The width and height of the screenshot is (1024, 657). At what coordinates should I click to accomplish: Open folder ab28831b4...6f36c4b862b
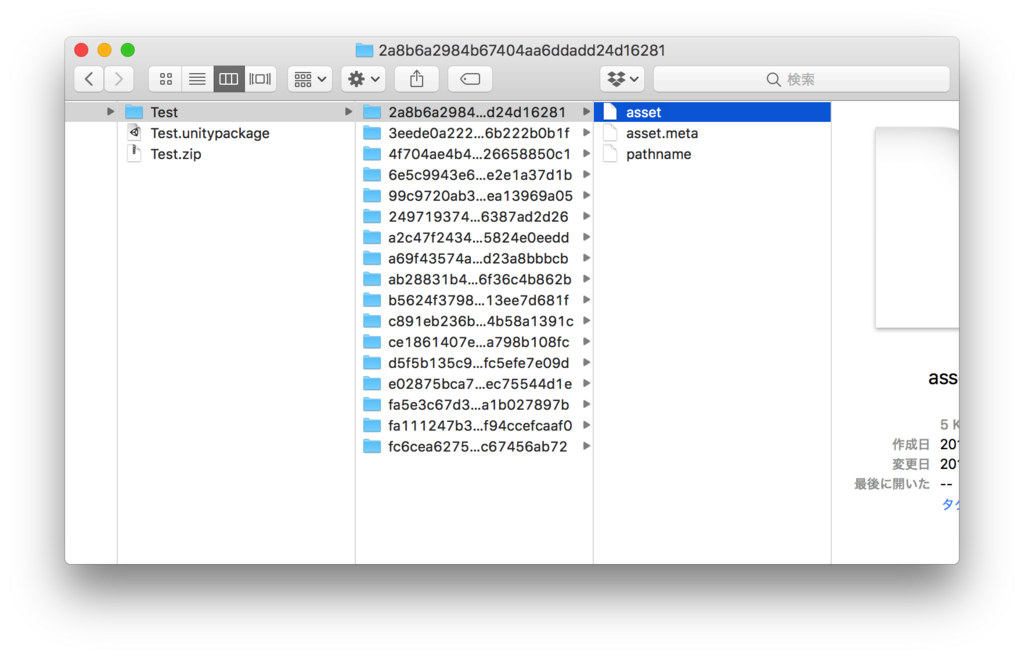pos(475,280)
